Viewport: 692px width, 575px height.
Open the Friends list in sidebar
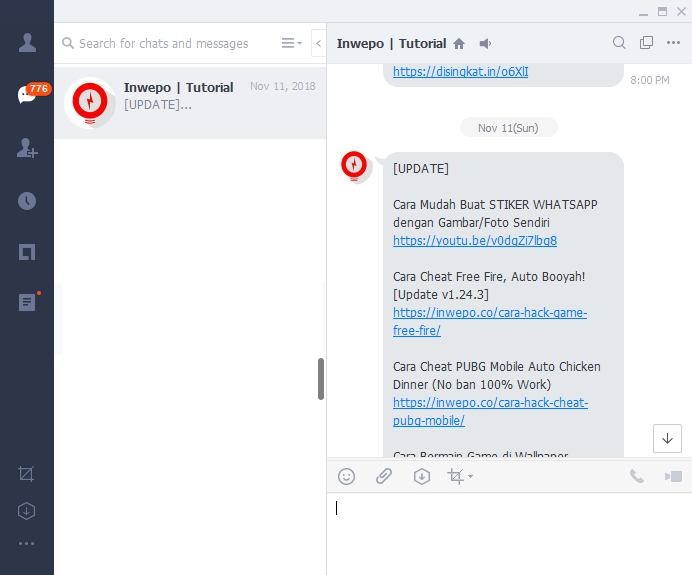click(27, 43)
